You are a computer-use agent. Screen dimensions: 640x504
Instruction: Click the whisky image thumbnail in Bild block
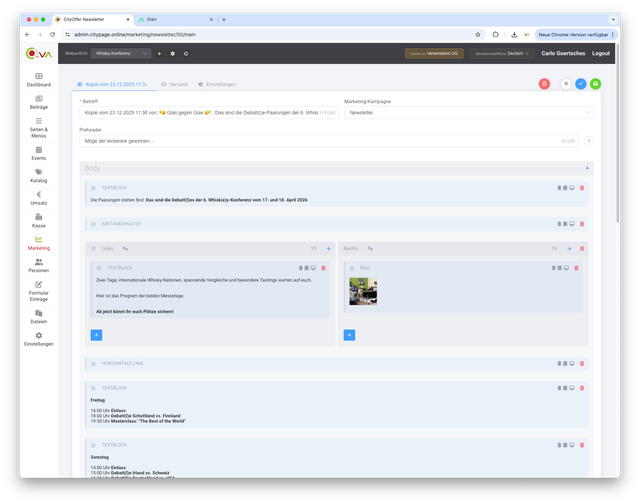(x=362, y=291)
